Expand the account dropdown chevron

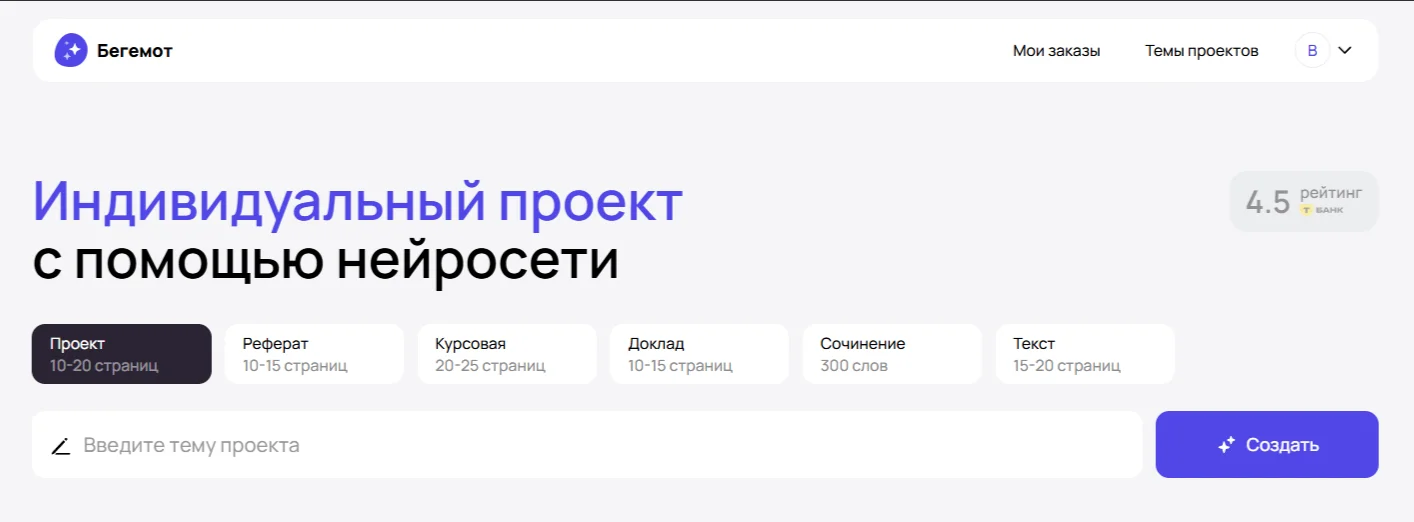tap(1345, 50)
